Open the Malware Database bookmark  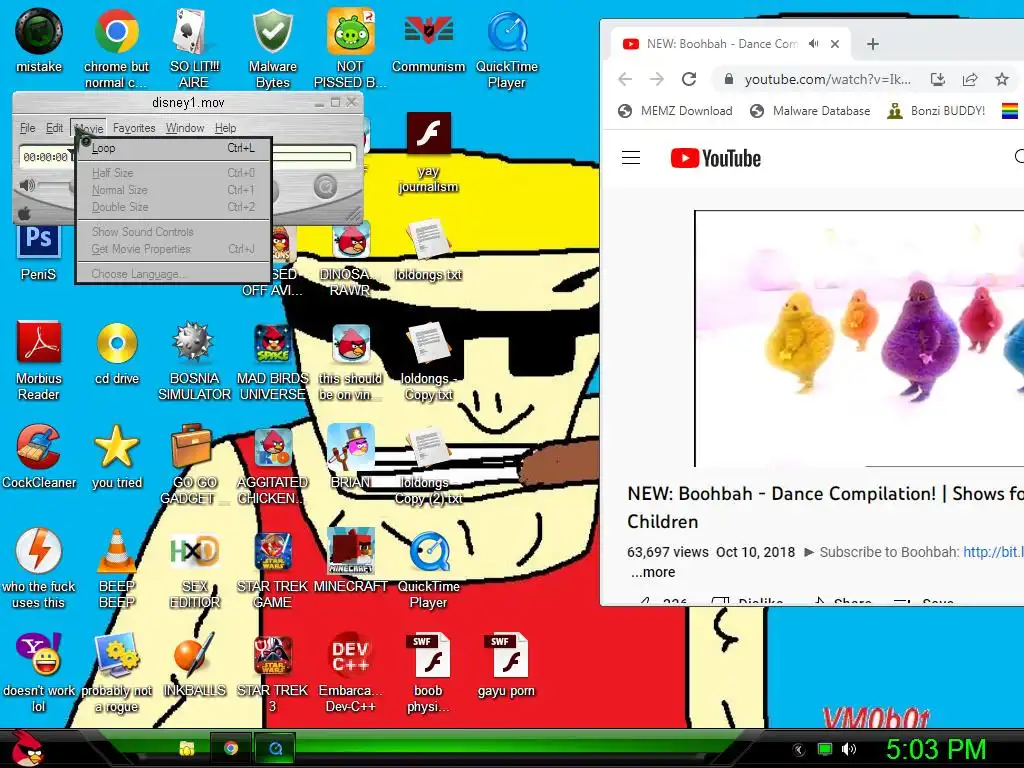(810, 111)
